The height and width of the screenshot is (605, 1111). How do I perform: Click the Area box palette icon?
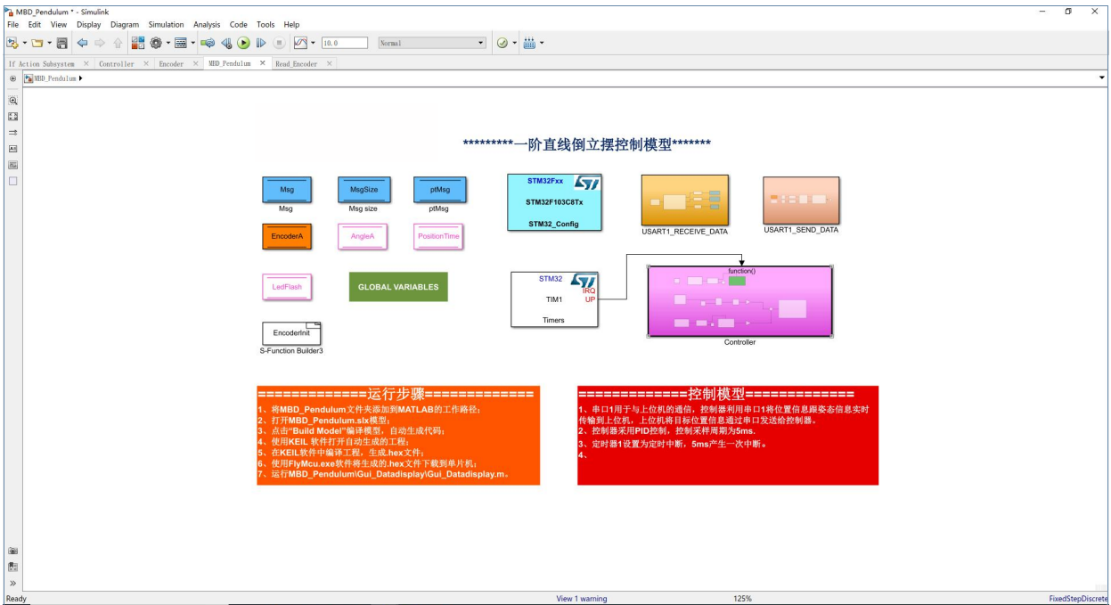click(x=13, y=181)
